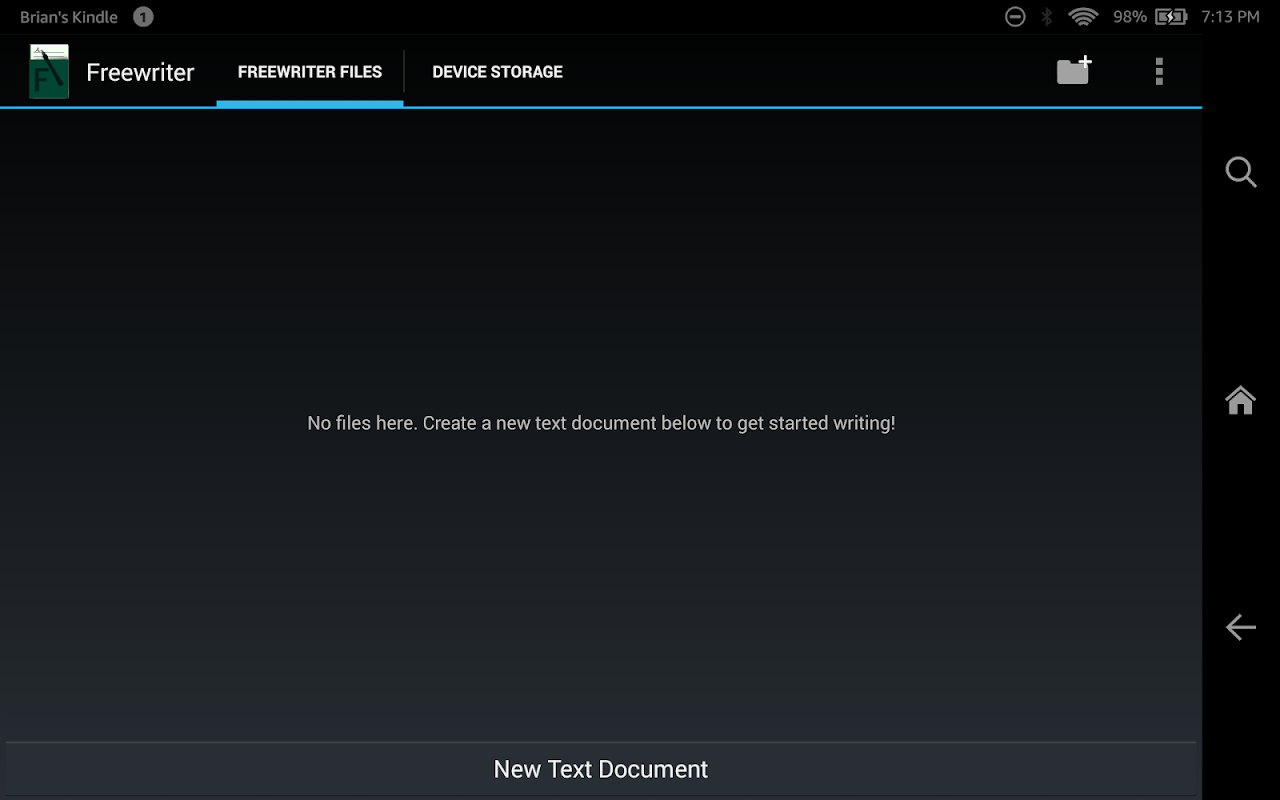Tap the New Text Document button
The width and height of the screenshot is (1280, 800).
601,769
